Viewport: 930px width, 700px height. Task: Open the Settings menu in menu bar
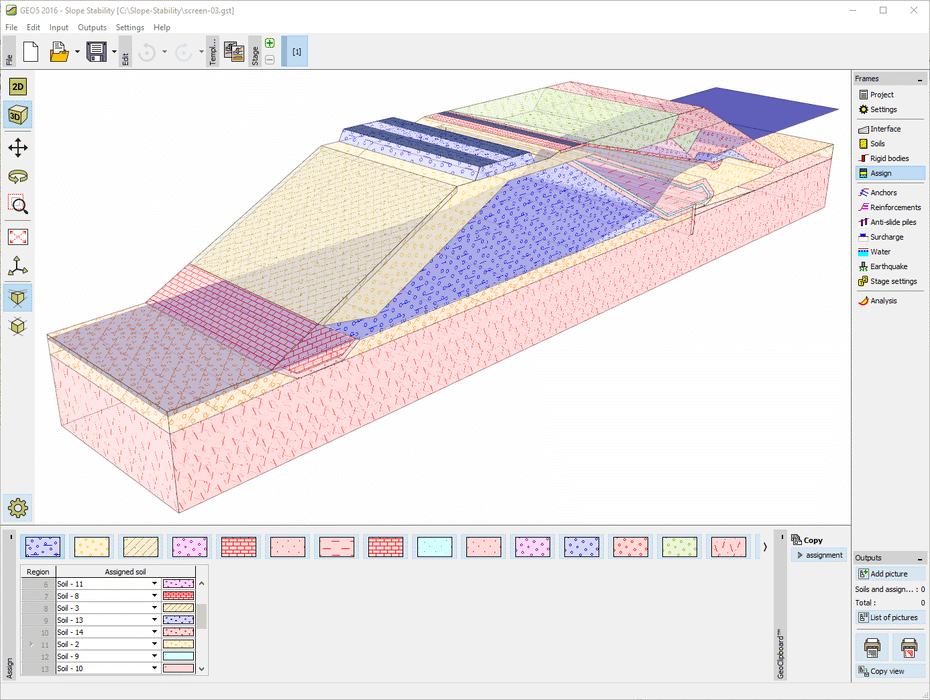(x=129, y=27)
